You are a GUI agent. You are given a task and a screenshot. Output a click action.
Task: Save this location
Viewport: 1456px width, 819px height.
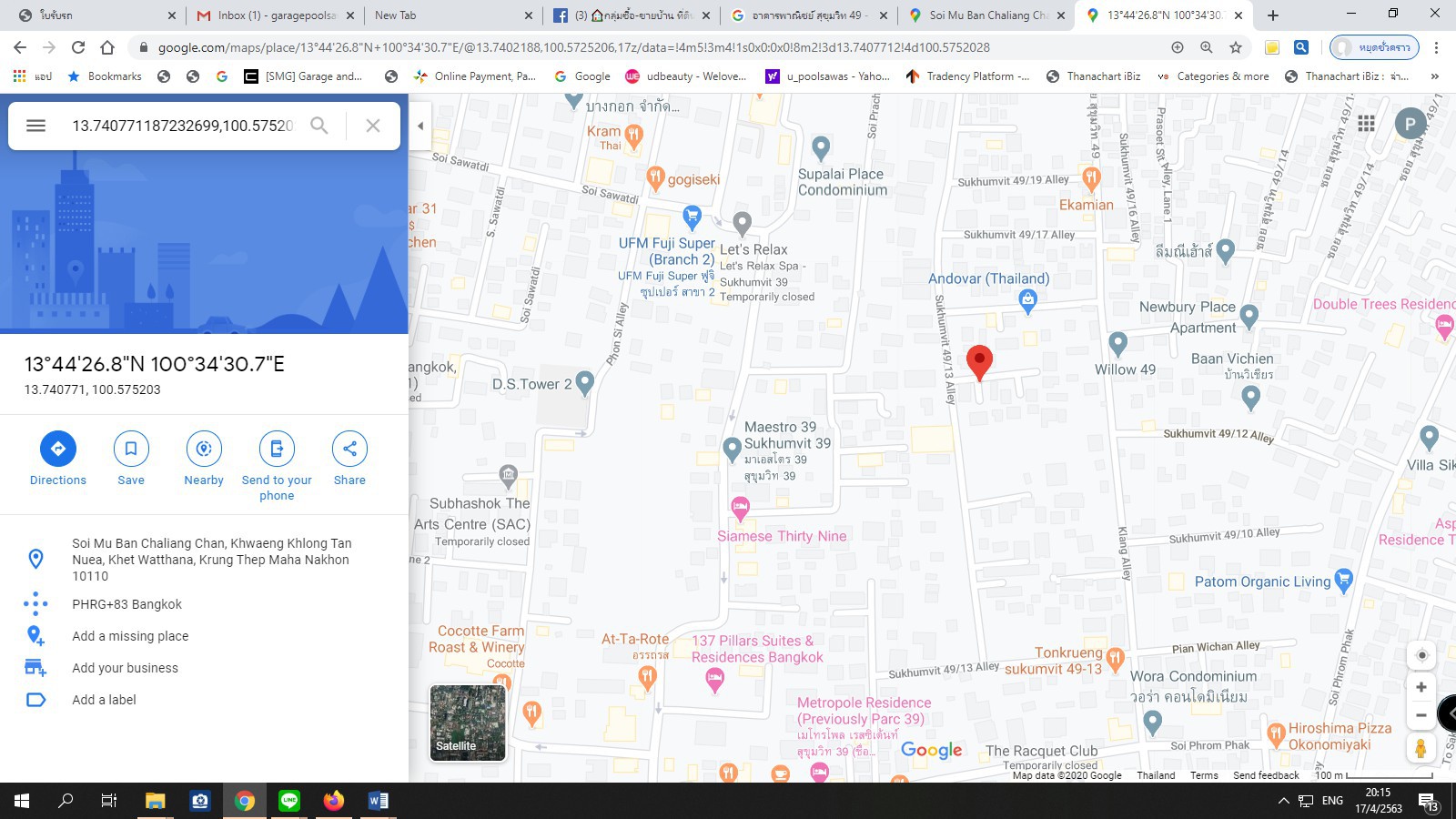pyautogui.click(x=131, y=460)
